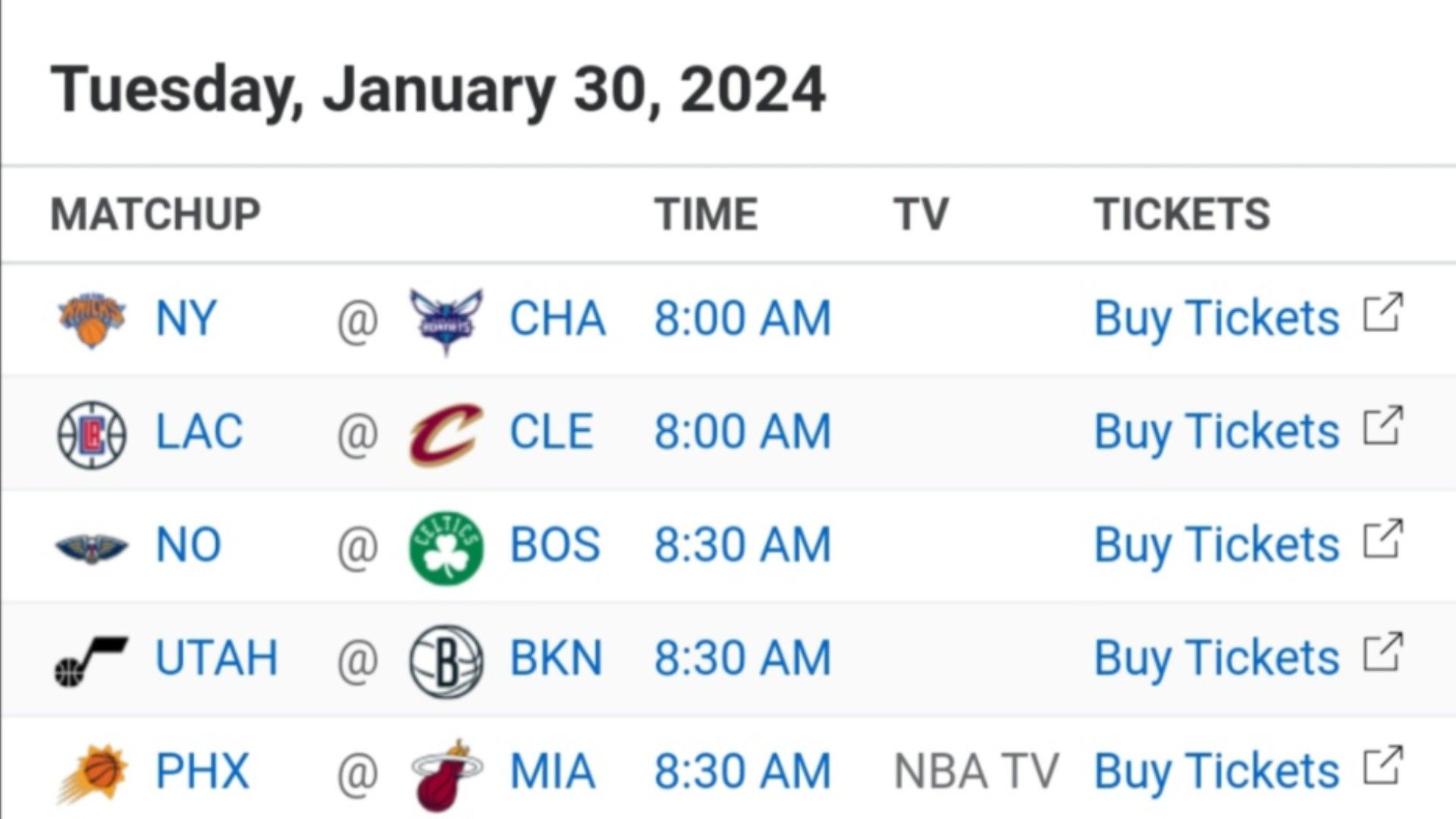Click external link icon for PHX game tickets
The width and height of the screenshot is (1456, 819).
1383,766
